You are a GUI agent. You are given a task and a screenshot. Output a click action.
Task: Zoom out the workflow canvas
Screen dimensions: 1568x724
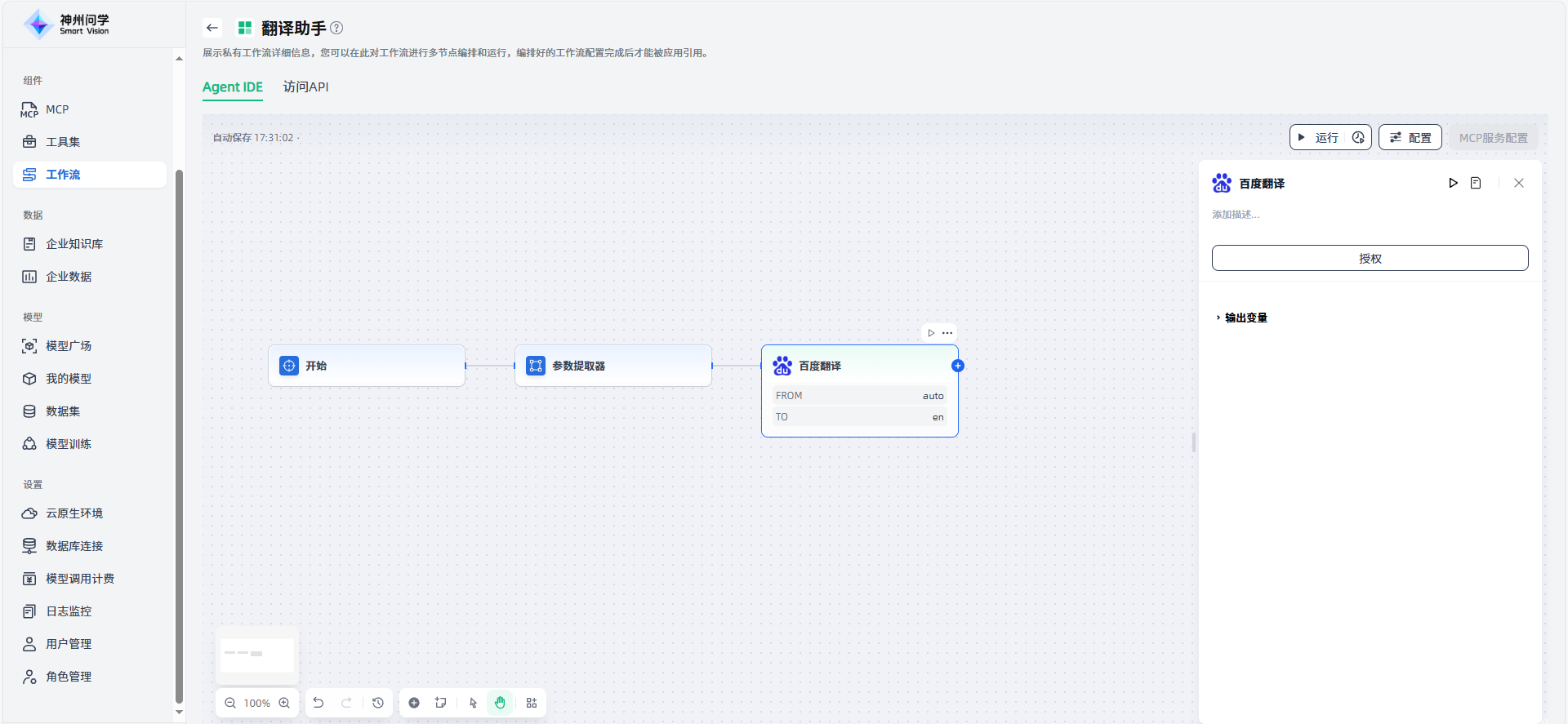click(x=230, y=703)
